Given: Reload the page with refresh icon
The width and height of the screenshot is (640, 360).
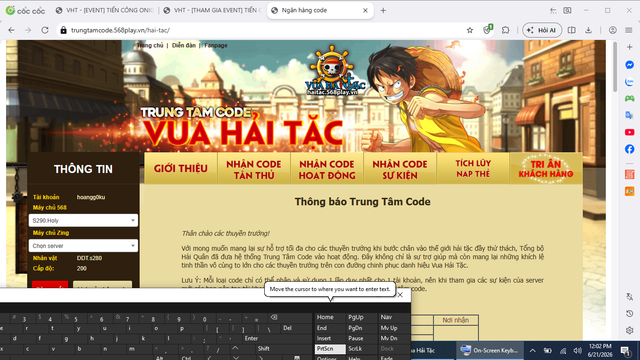Looking at the screenshot, I should pos(45,30).
